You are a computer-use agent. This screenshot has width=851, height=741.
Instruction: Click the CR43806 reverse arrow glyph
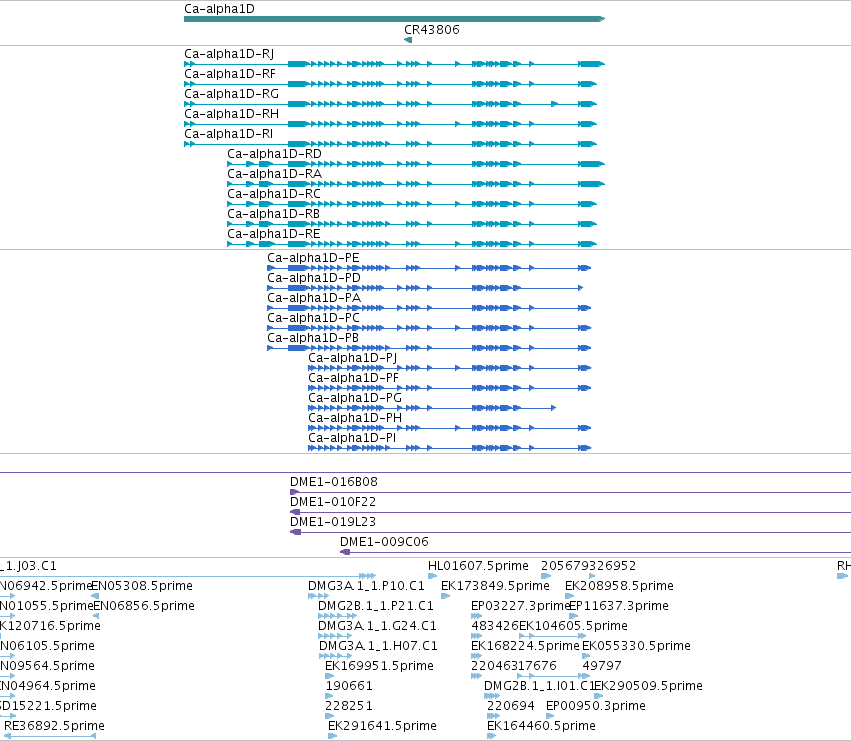pos(408,40)
